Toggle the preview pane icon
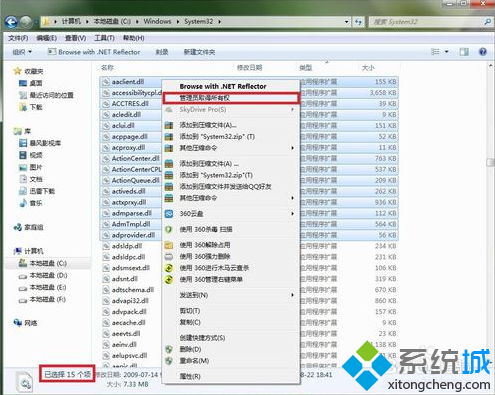Image resolution: width=495 pixels, height=395 pixels. point(464,52)
